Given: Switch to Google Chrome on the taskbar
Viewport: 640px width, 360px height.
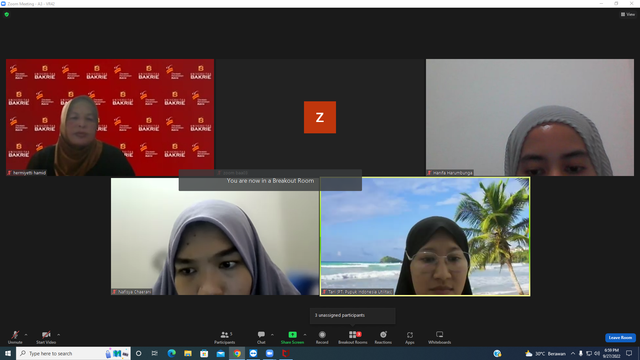Looking at the screenshot, I should [x=237, y=353].
